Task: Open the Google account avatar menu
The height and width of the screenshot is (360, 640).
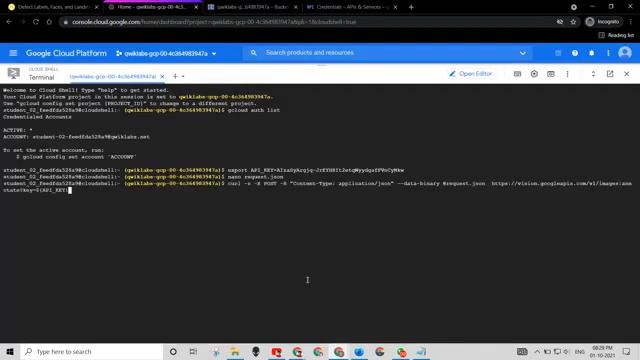Action: click(x=625, y=53)
